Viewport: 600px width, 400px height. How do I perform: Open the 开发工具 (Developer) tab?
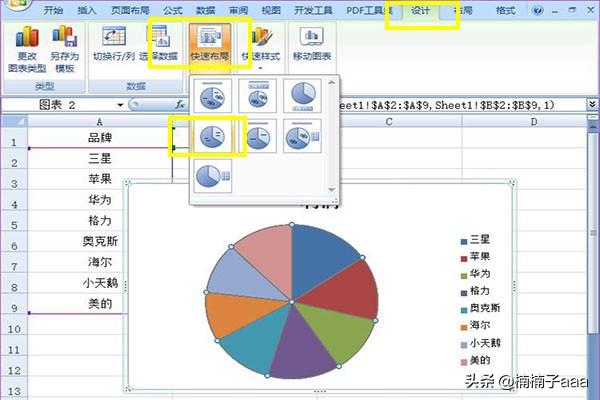(x=313, y=10)
